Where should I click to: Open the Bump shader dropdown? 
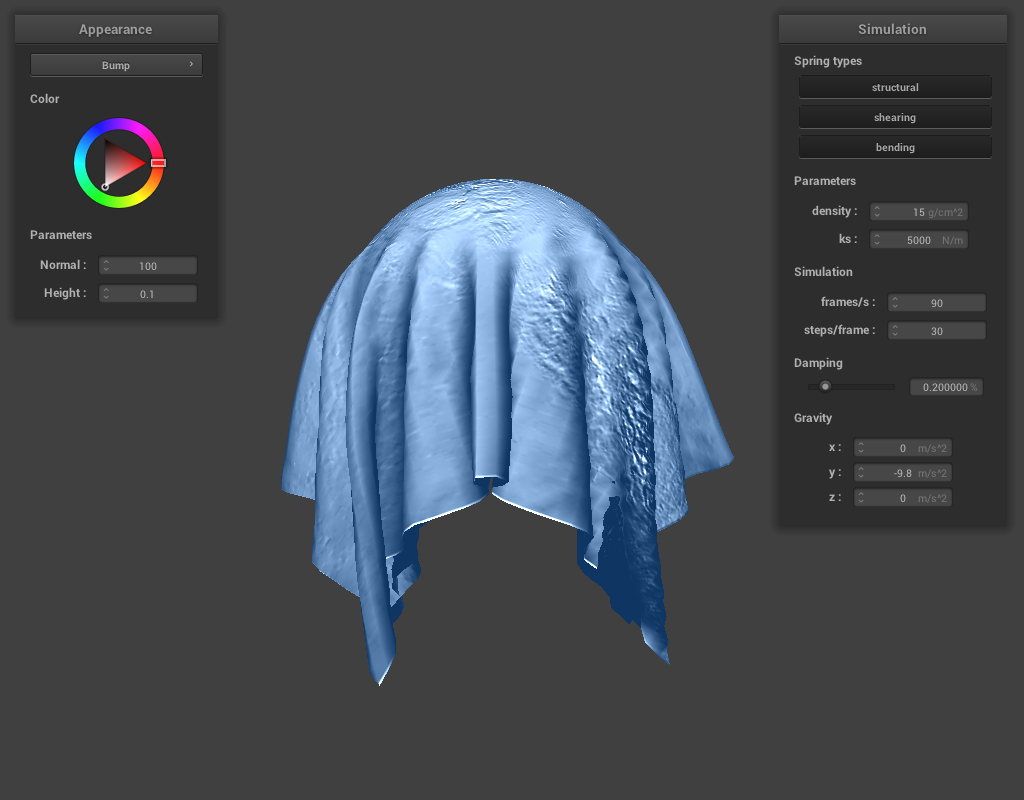click(x=116, y=65)
